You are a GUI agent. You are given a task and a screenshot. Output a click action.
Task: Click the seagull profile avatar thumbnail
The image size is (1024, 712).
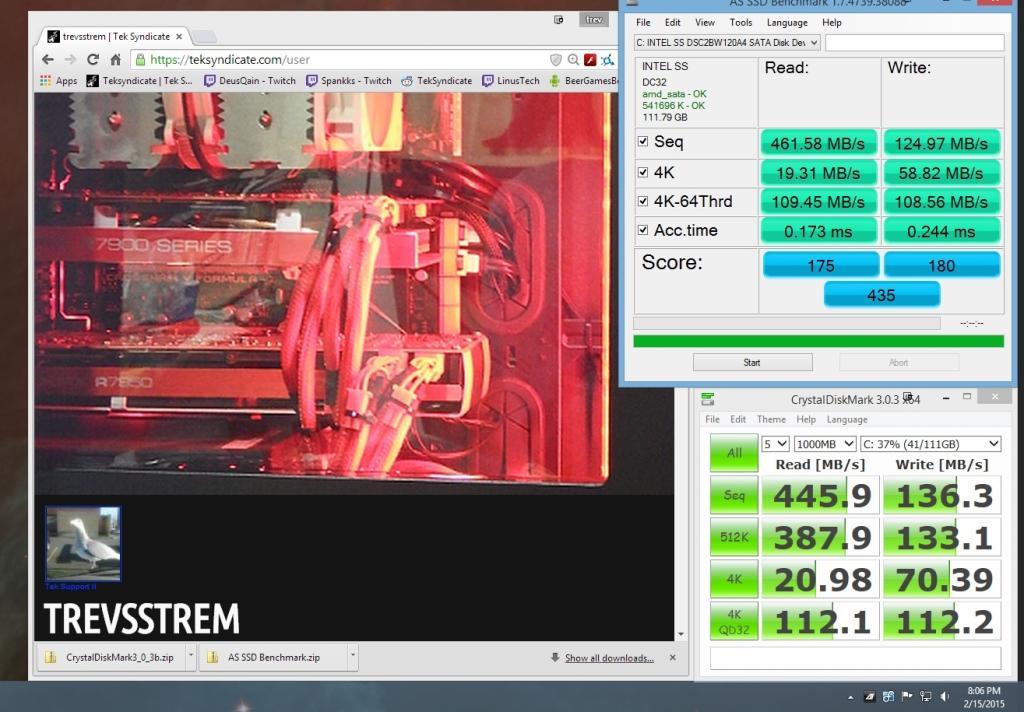83,544
